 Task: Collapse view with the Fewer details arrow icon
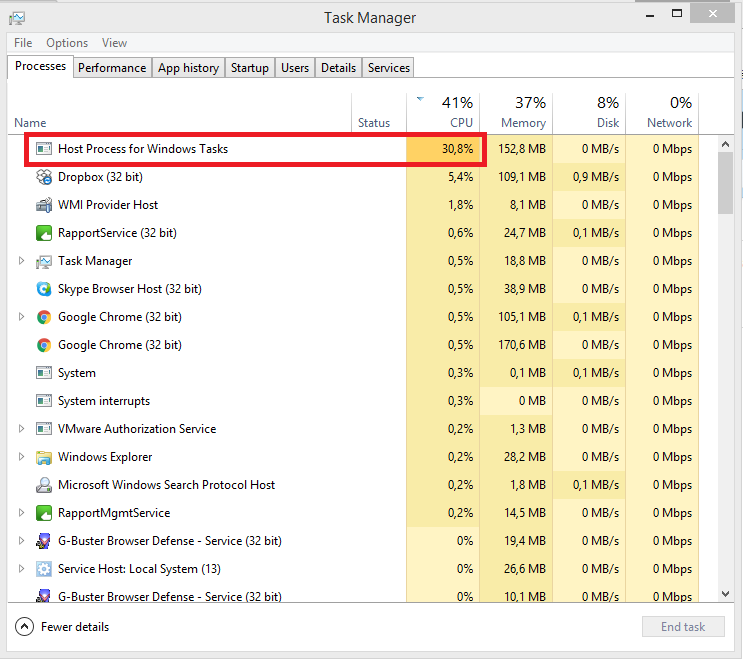coord(24,627)
